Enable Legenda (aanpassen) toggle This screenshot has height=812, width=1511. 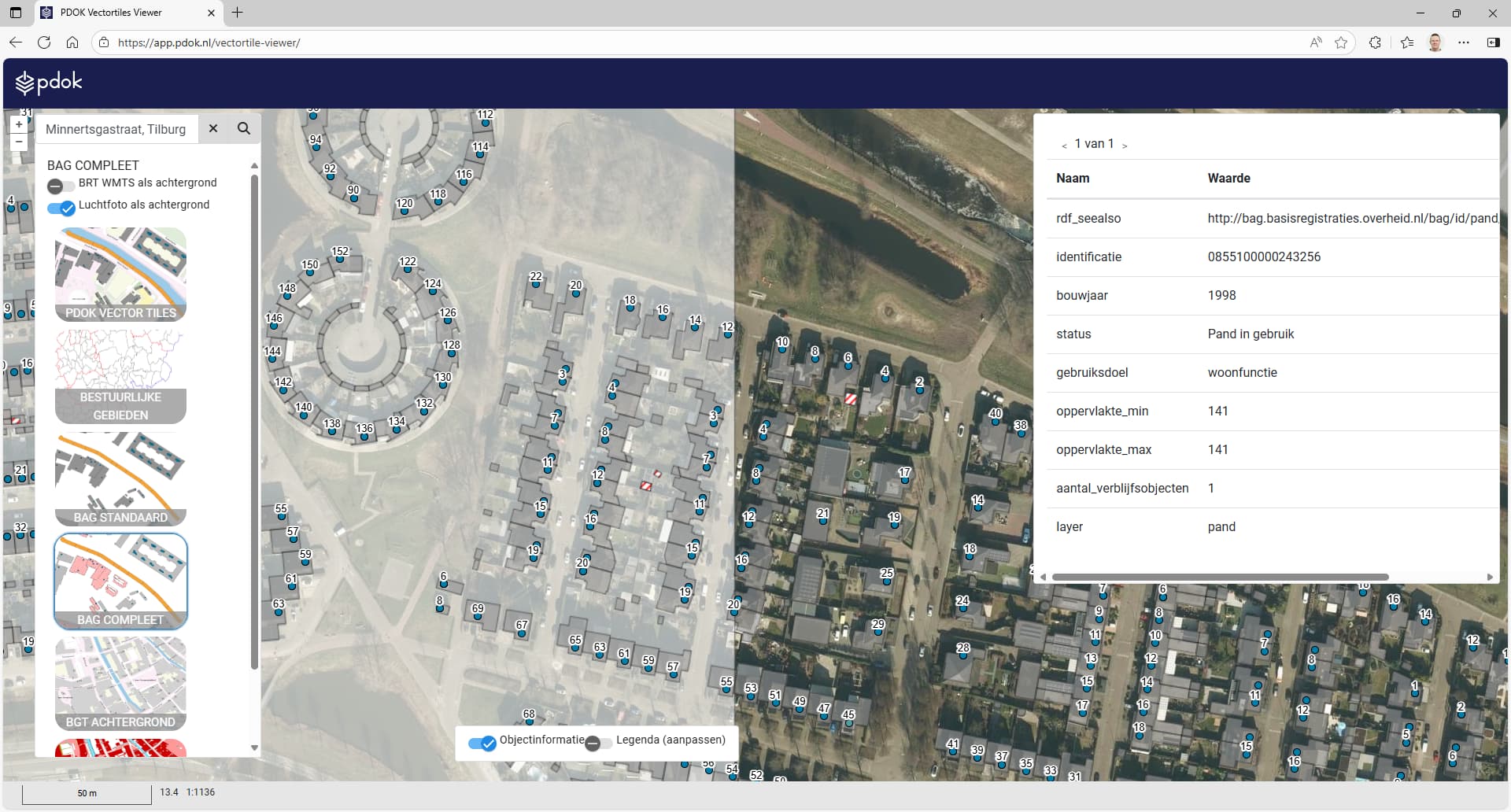click(x=598, y=744)
